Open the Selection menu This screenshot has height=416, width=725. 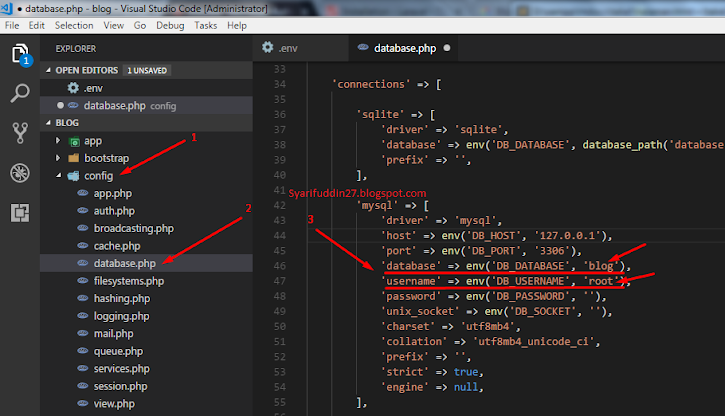click(74, 25)
